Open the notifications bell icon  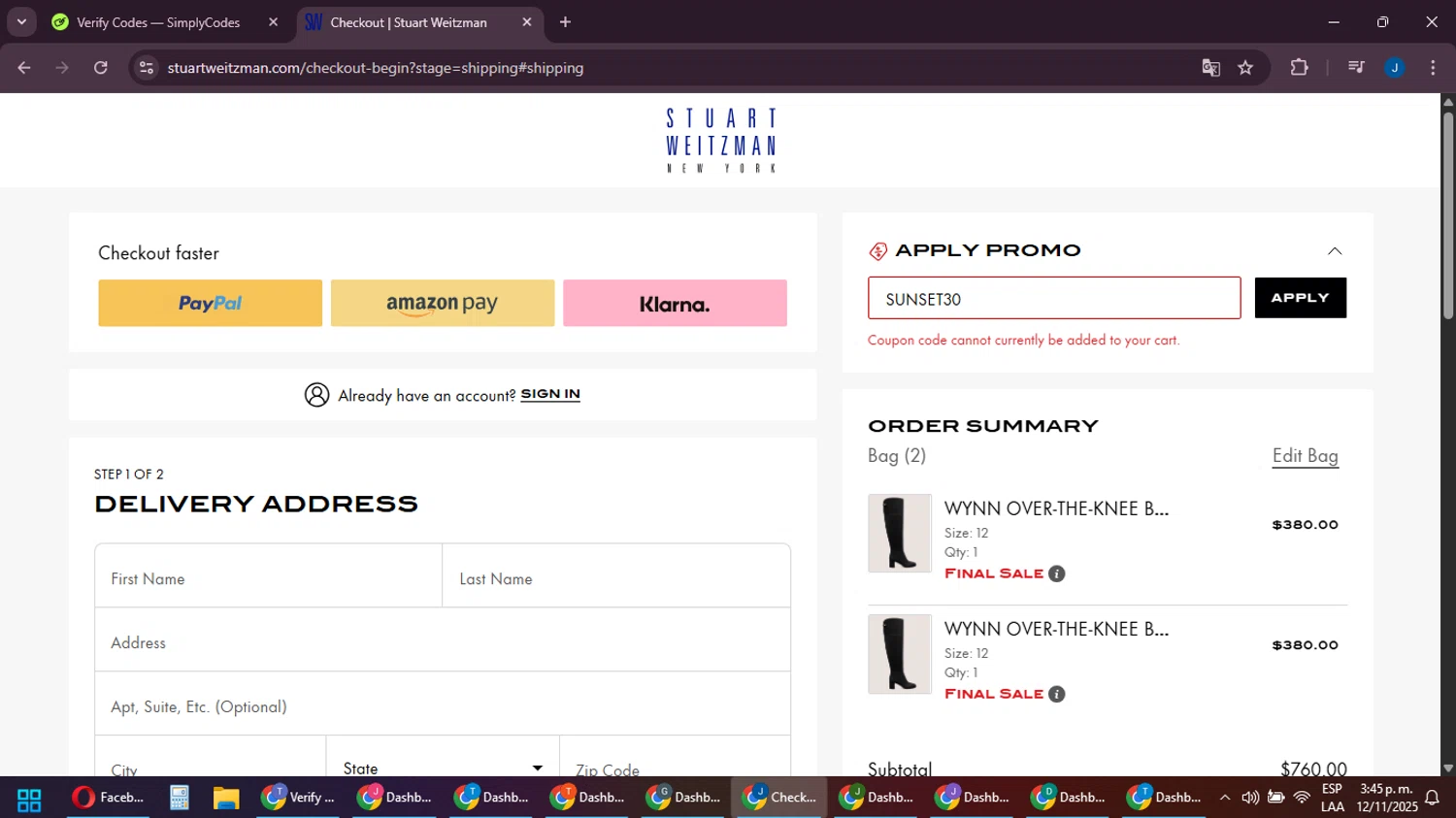pyautogui.click(x=1433, y=798)
